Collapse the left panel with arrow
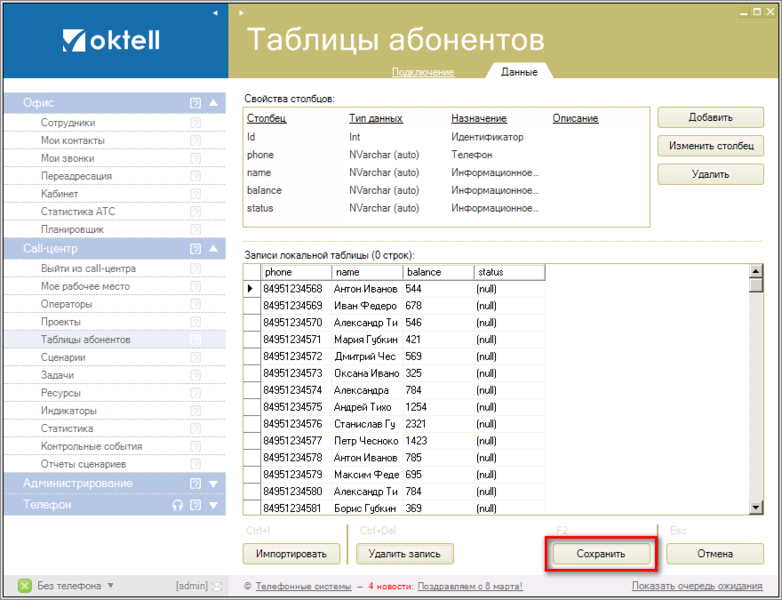This screenshot has width=782, height=600. coord(215,13)
